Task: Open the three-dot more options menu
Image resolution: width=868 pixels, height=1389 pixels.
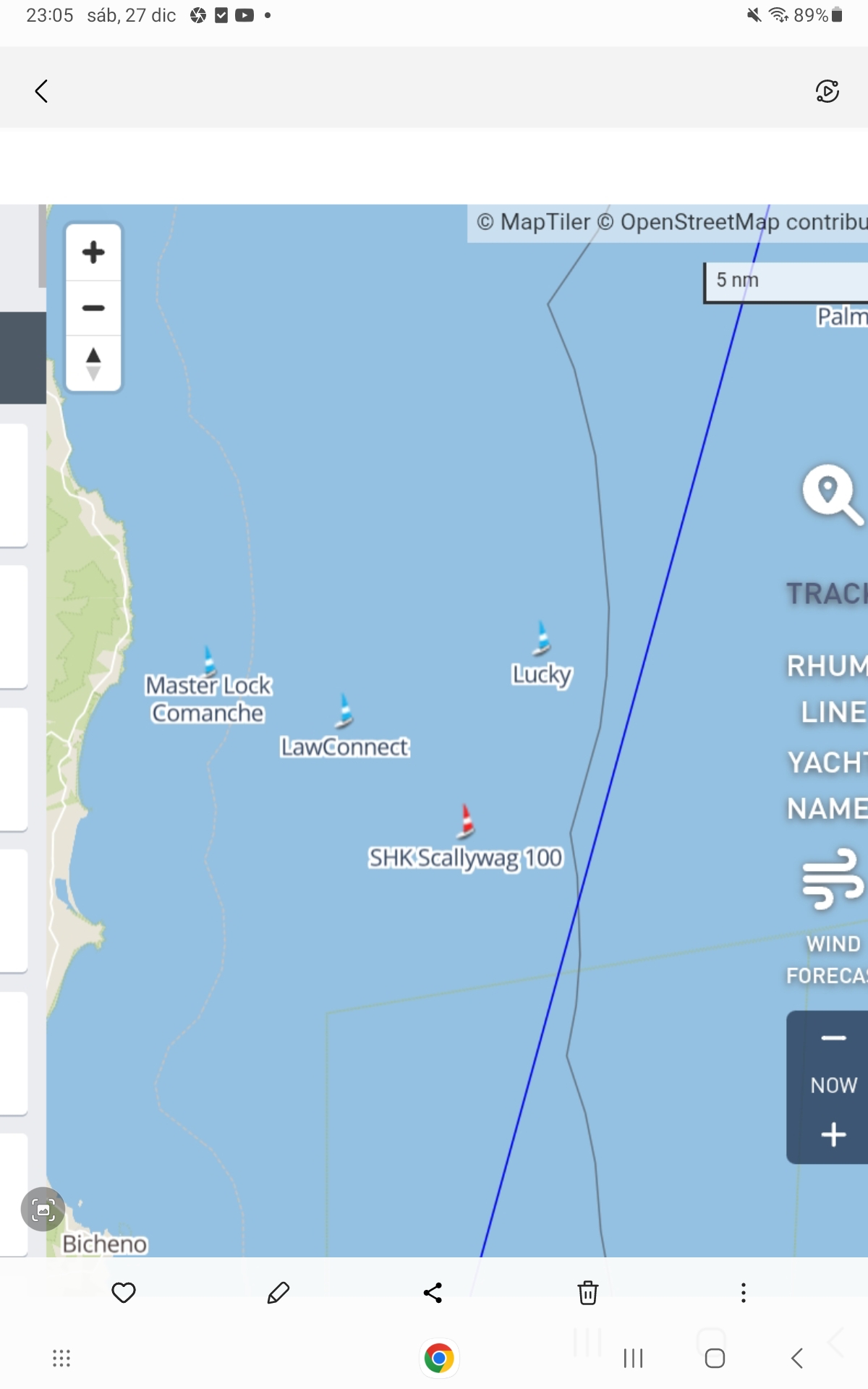Action: coord(743,1293)
